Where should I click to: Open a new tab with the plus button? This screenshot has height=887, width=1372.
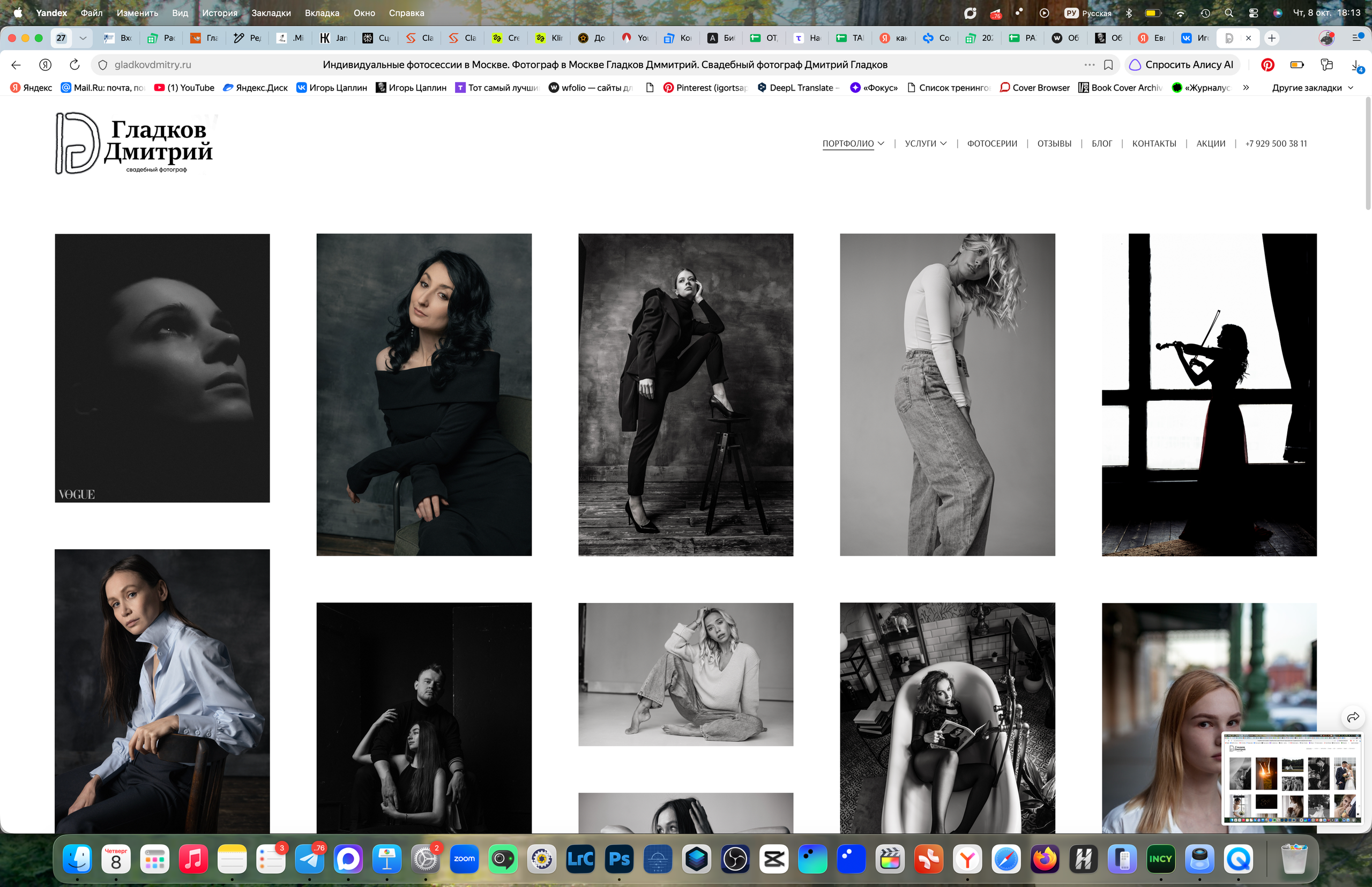click(1272, 38)
